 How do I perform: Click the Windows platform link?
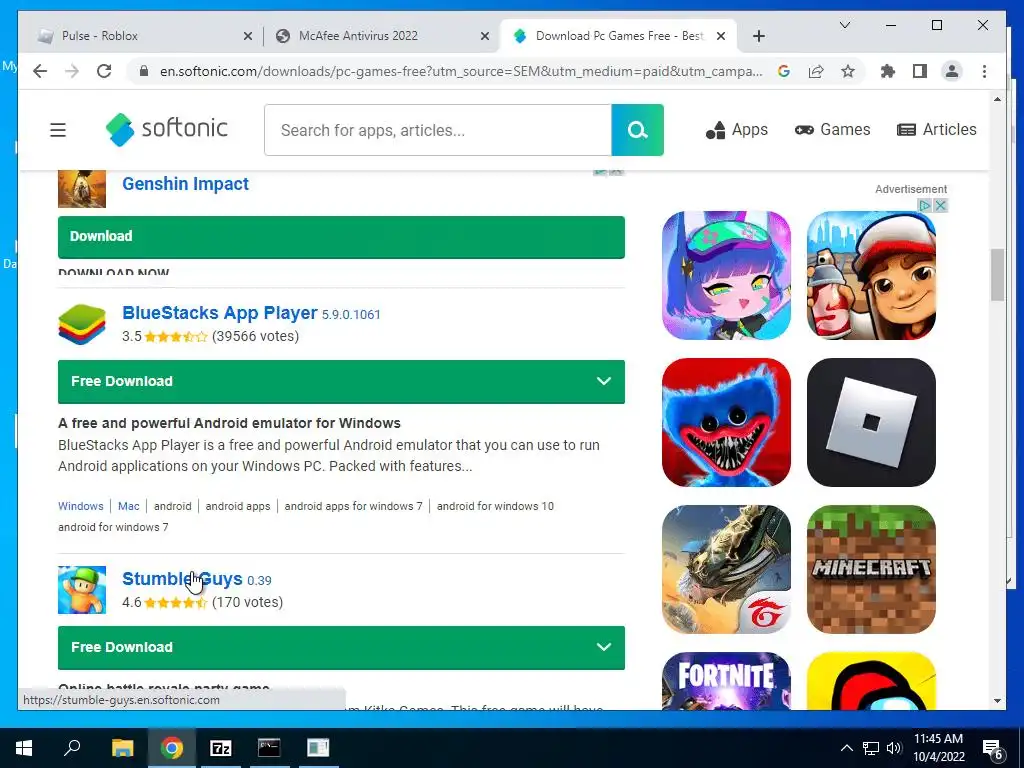[80, 506]
